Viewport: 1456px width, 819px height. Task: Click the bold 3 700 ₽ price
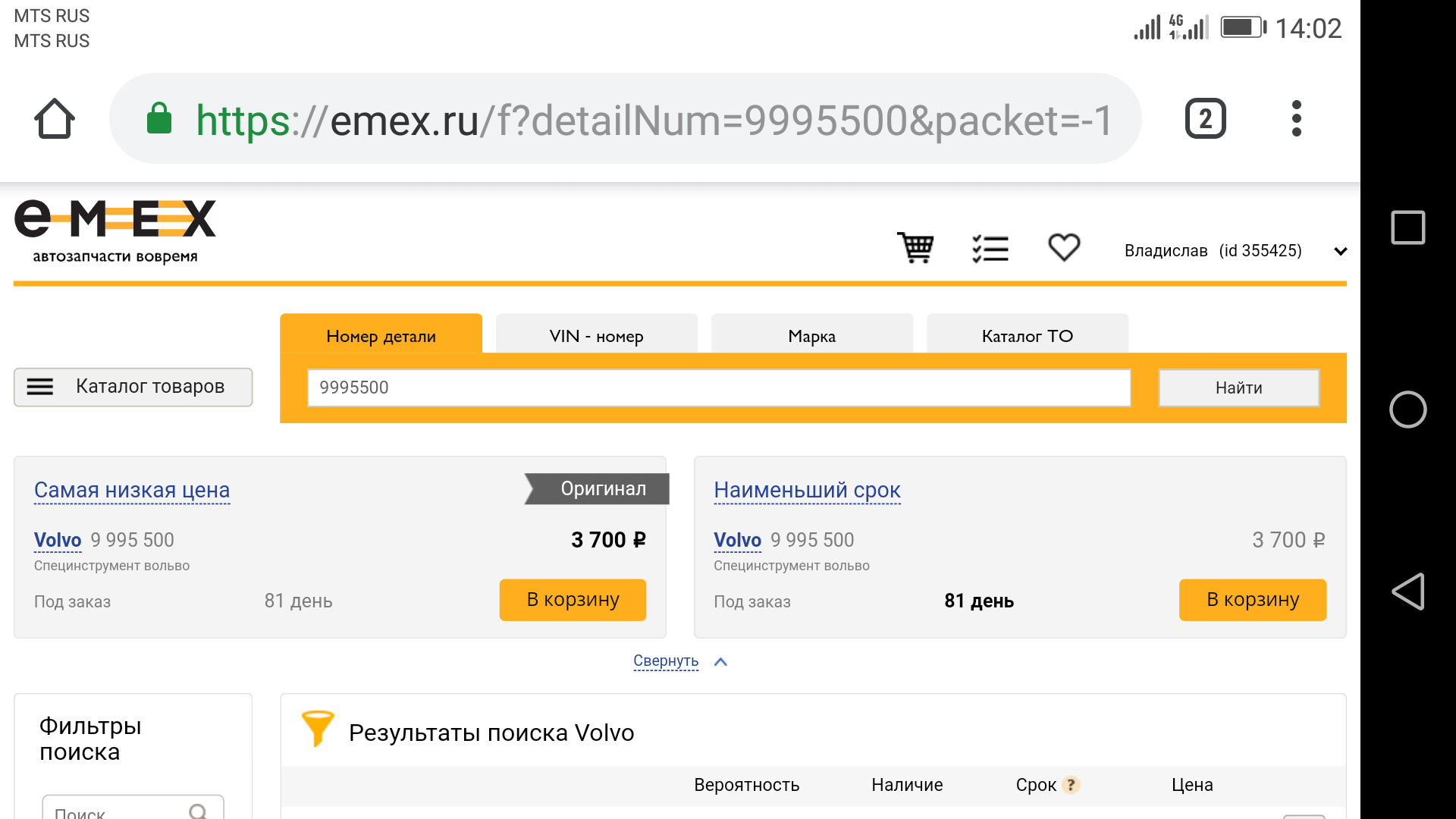608,540
